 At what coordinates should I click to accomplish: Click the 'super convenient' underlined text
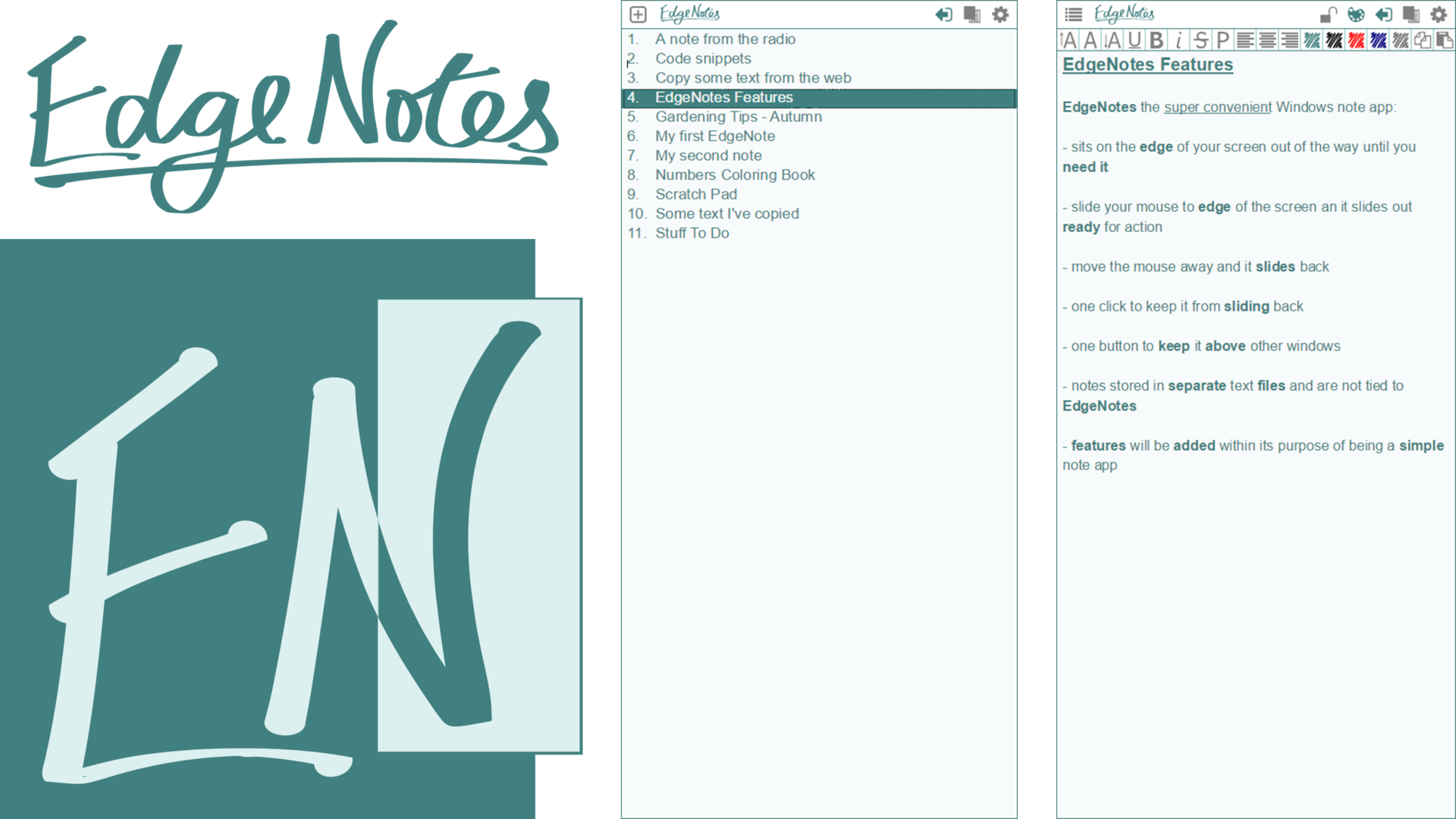(1217, 107)
